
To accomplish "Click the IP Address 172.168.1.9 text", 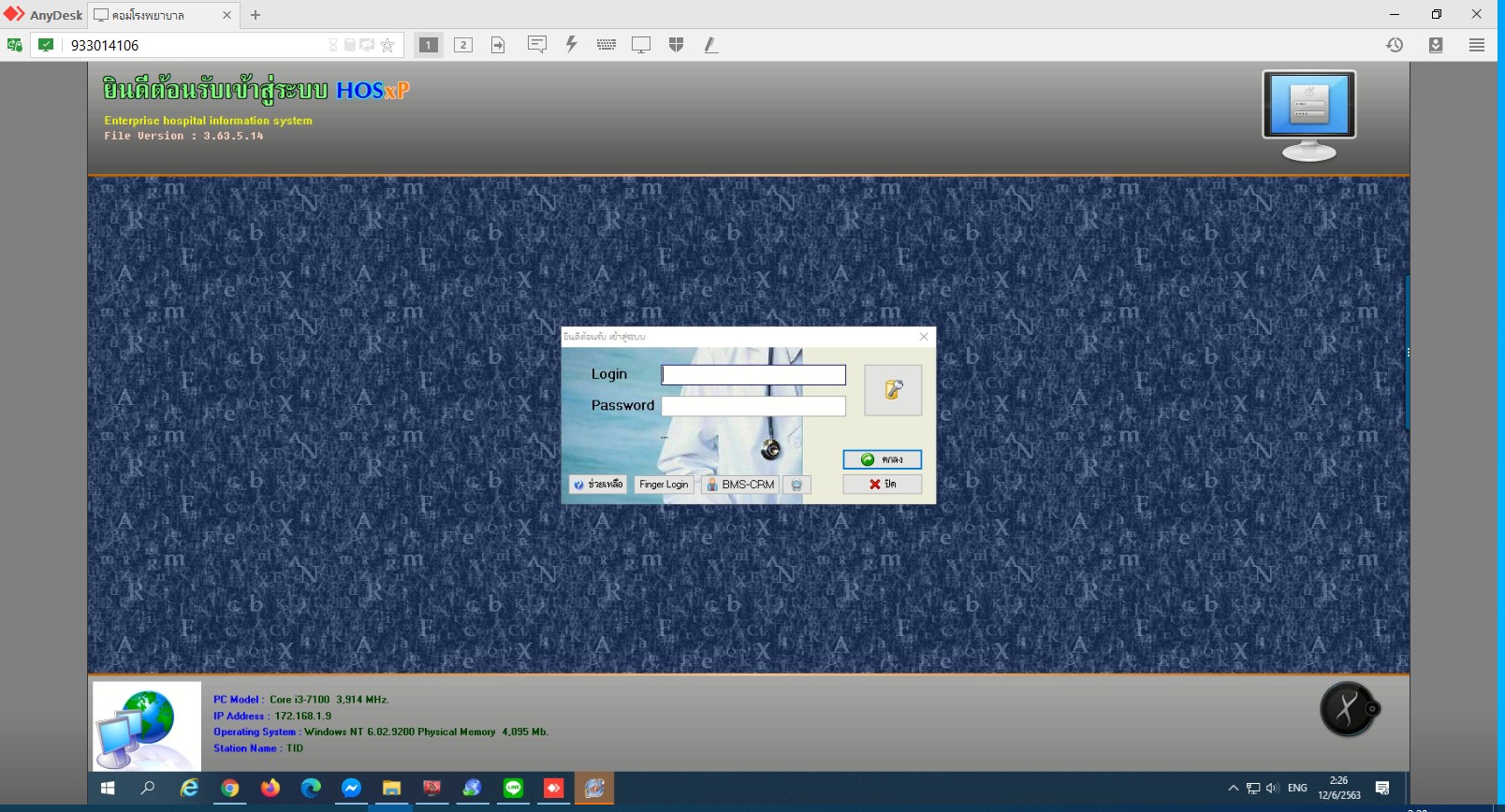I will click(272, 716).
